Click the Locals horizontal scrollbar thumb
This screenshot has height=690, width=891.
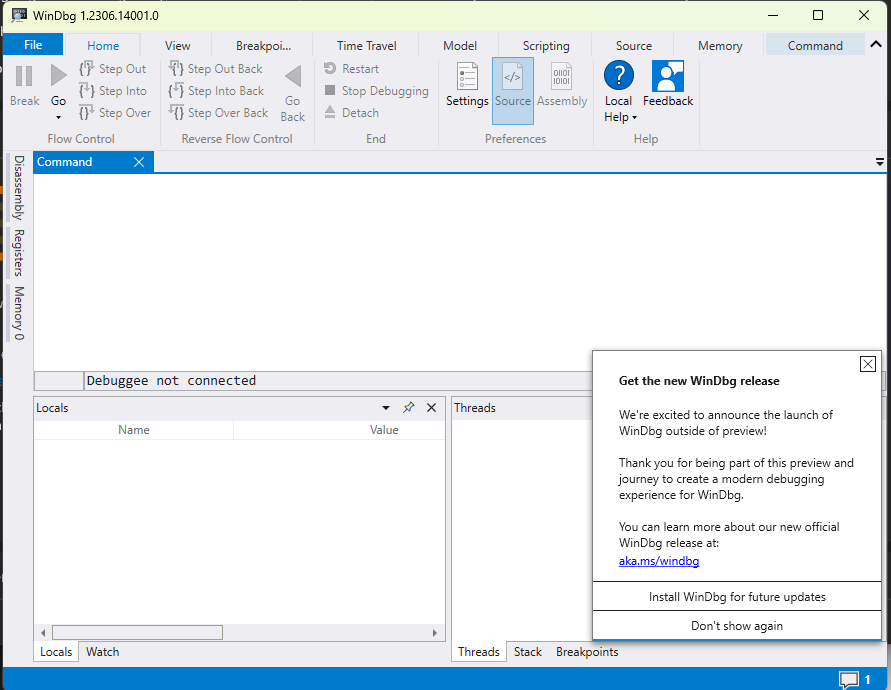pos(138,633)
